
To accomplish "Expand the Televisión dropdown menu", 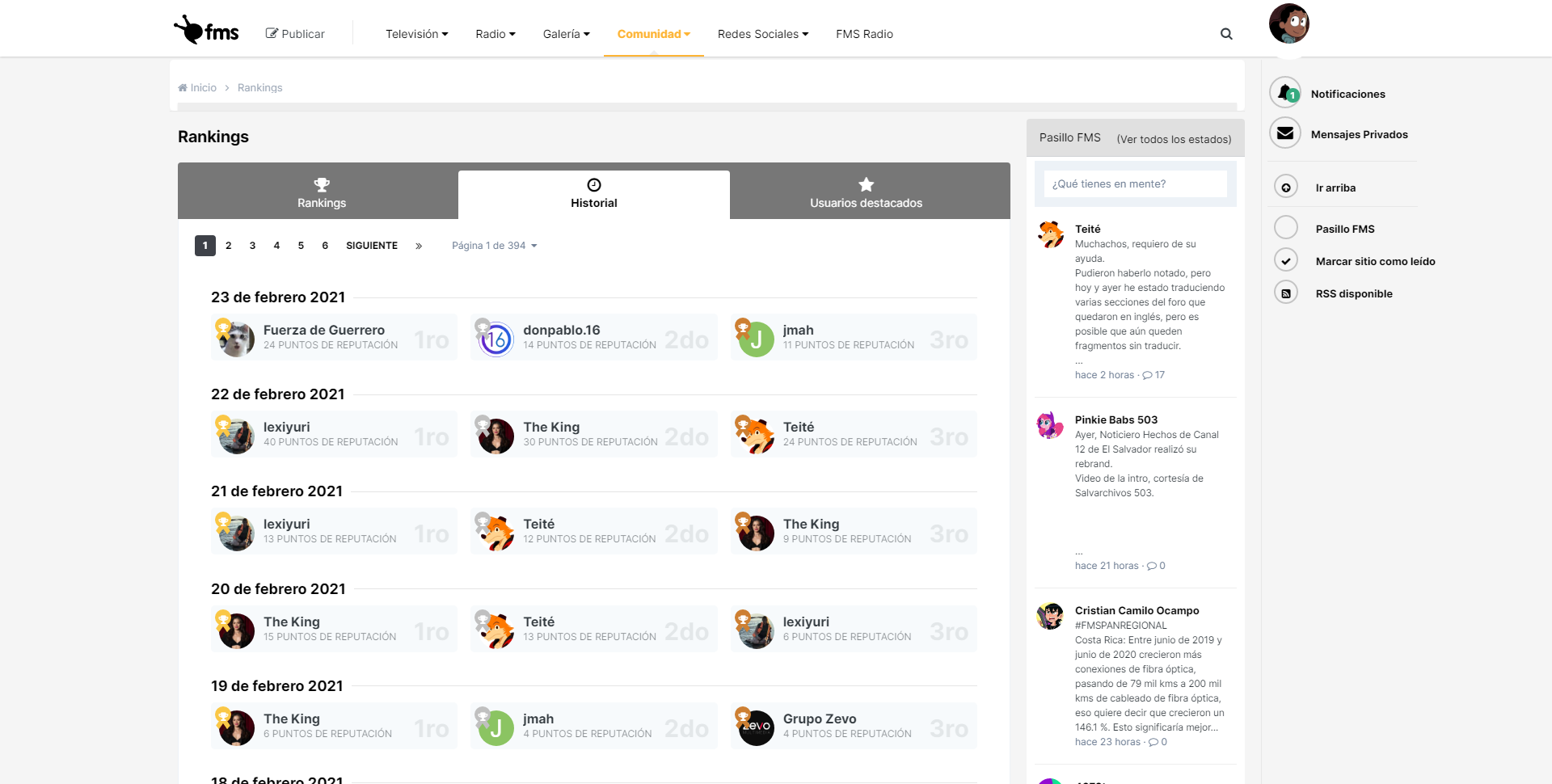I will 416,34.
